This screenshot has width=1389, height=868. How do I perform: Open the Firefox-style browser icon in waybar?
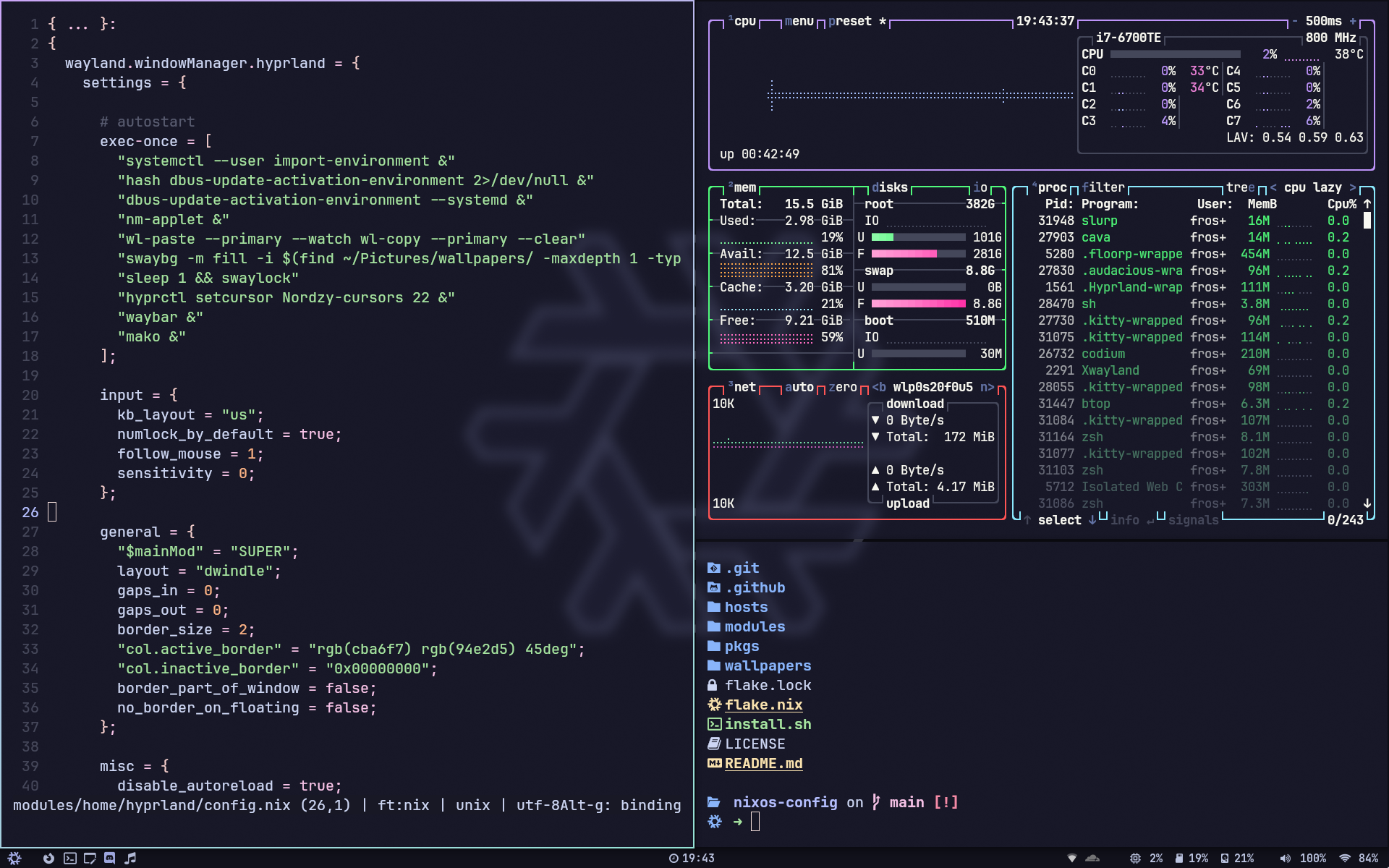(48, 858)
